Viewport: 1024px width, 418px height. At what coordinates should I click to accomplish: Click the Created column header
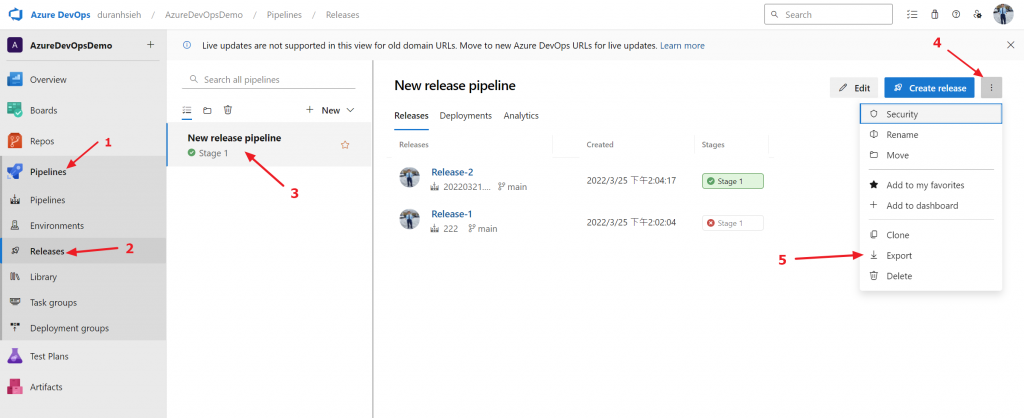pos(600,144)
